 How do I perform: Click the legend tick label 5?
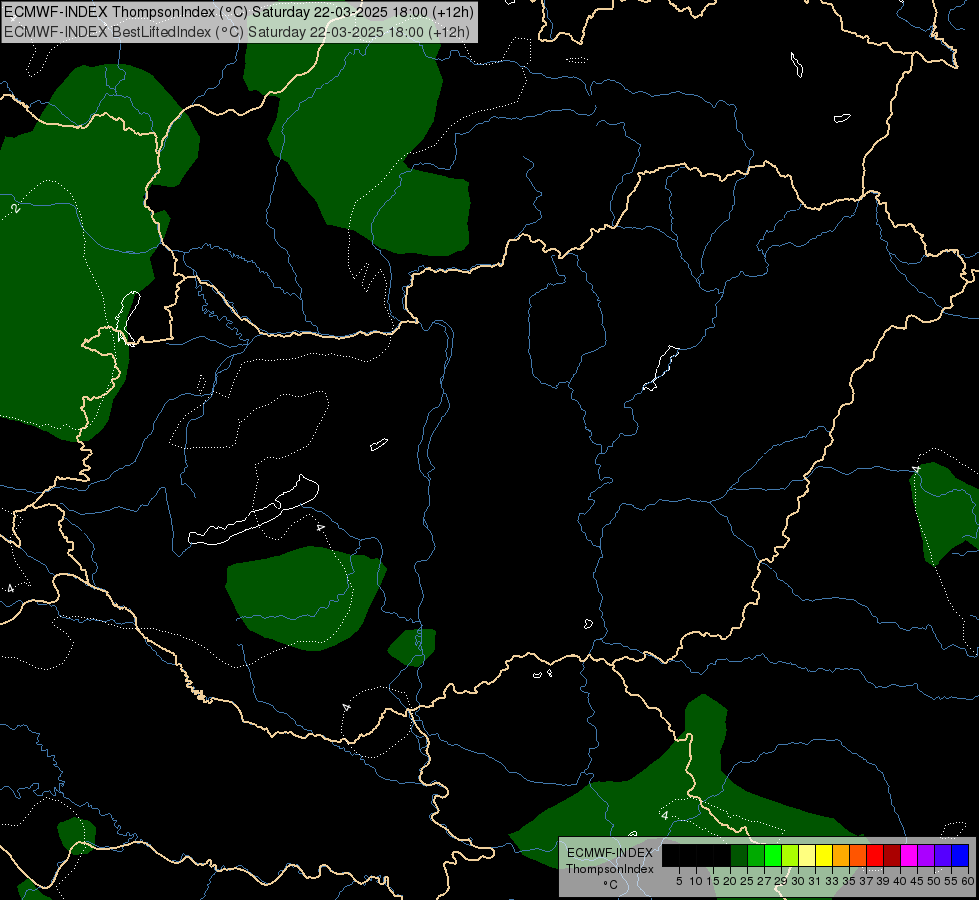(679, 881)
